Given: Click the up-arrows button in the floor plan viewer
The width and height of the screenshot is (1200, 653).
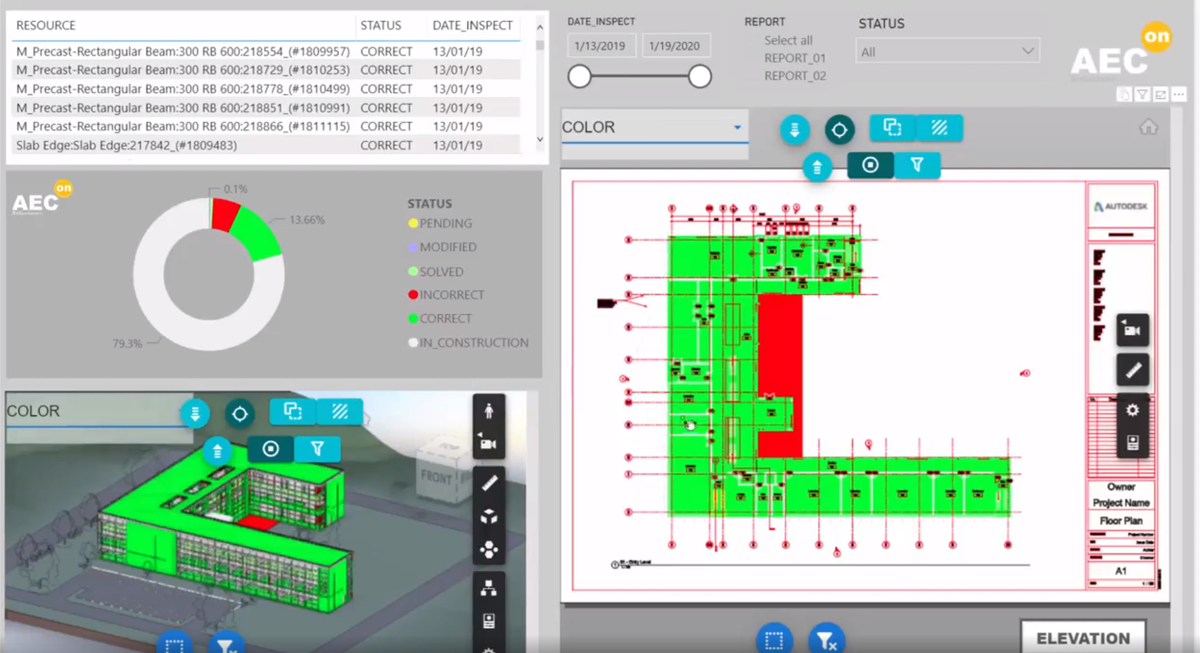Looking at the screenshot, I should coord(817,166).
